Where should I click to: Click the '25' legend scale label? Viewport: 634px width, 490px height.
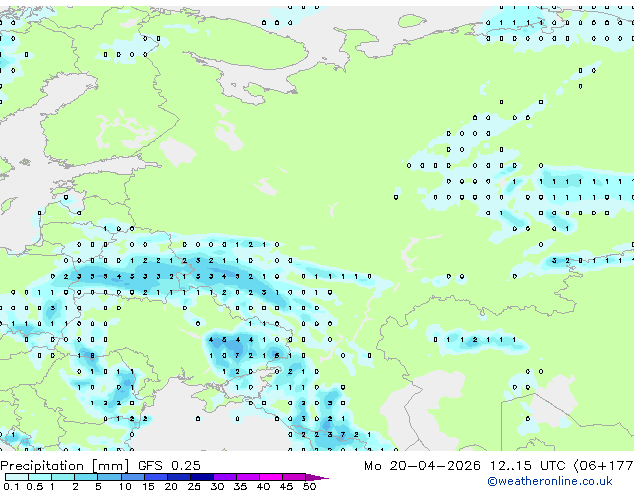coord(194,486)
